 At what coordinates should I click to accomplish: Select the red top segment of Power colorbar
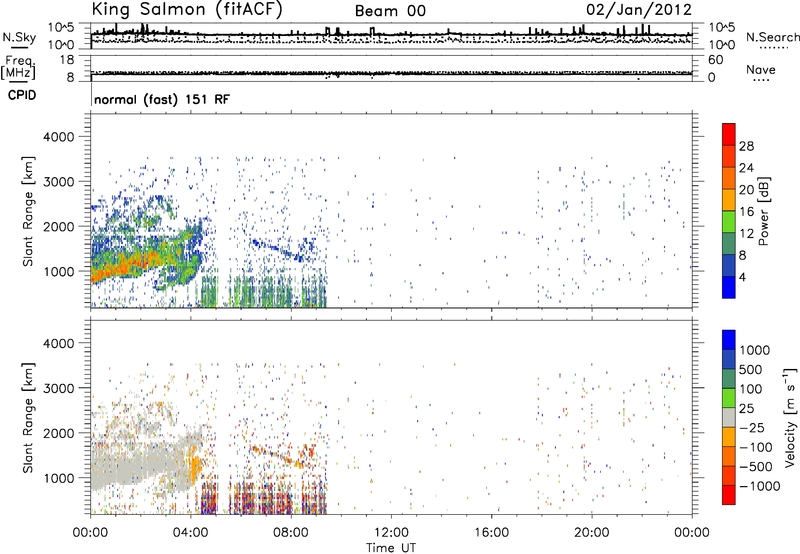tap(729, 135)
